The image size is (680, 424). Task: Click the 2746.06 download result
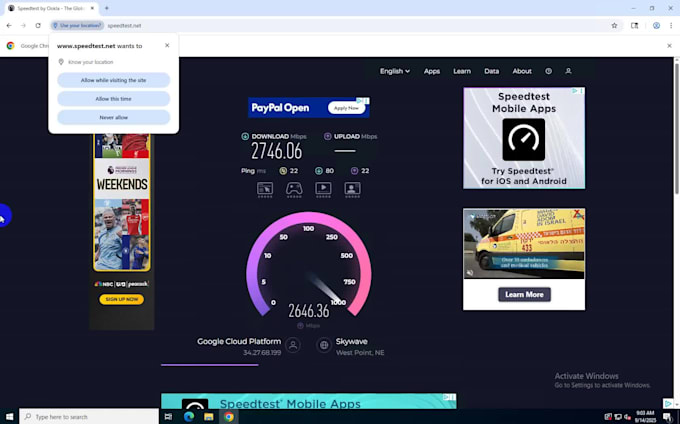(x=276, y=151)
